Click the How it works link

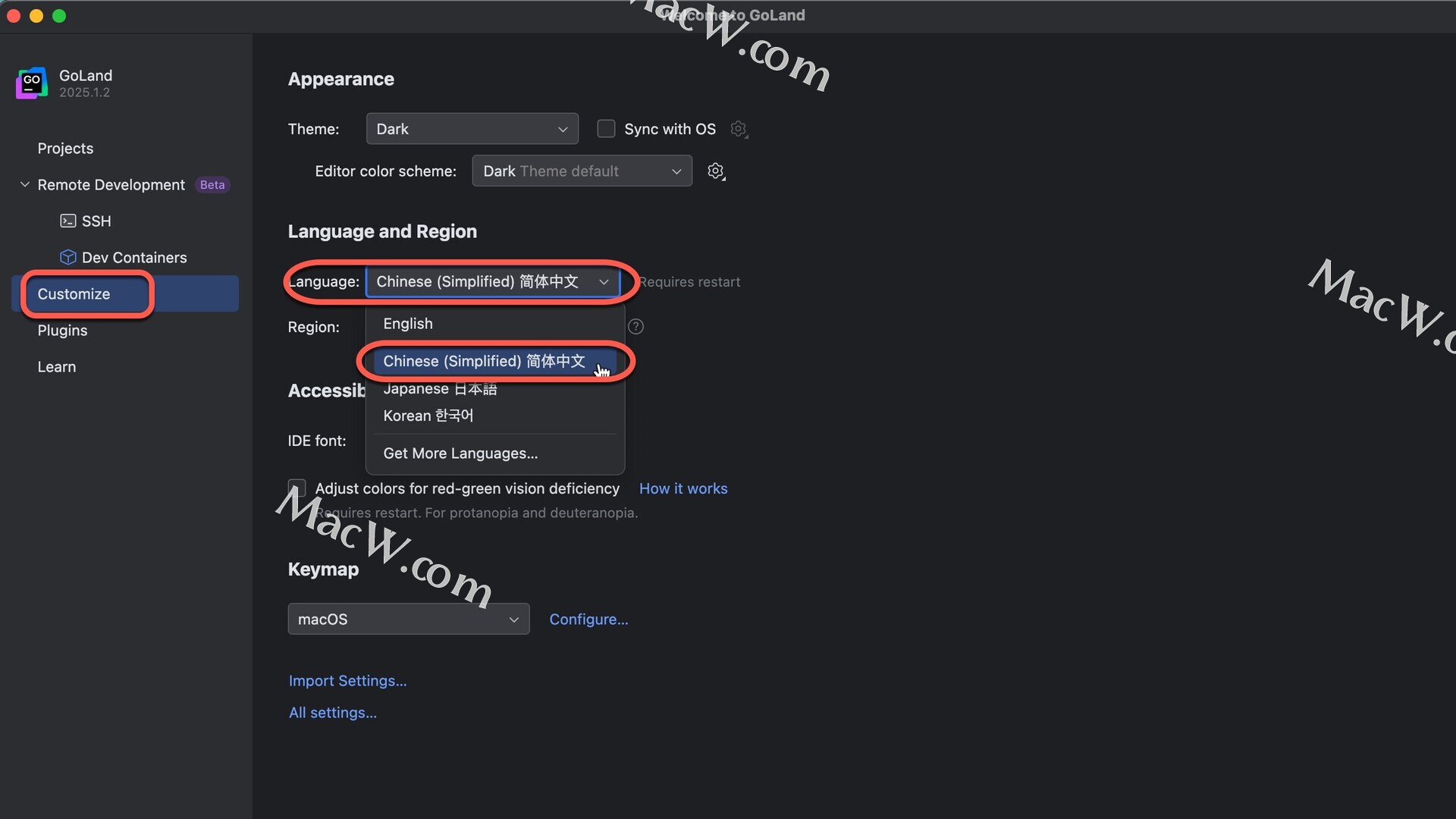click(683, 488)
